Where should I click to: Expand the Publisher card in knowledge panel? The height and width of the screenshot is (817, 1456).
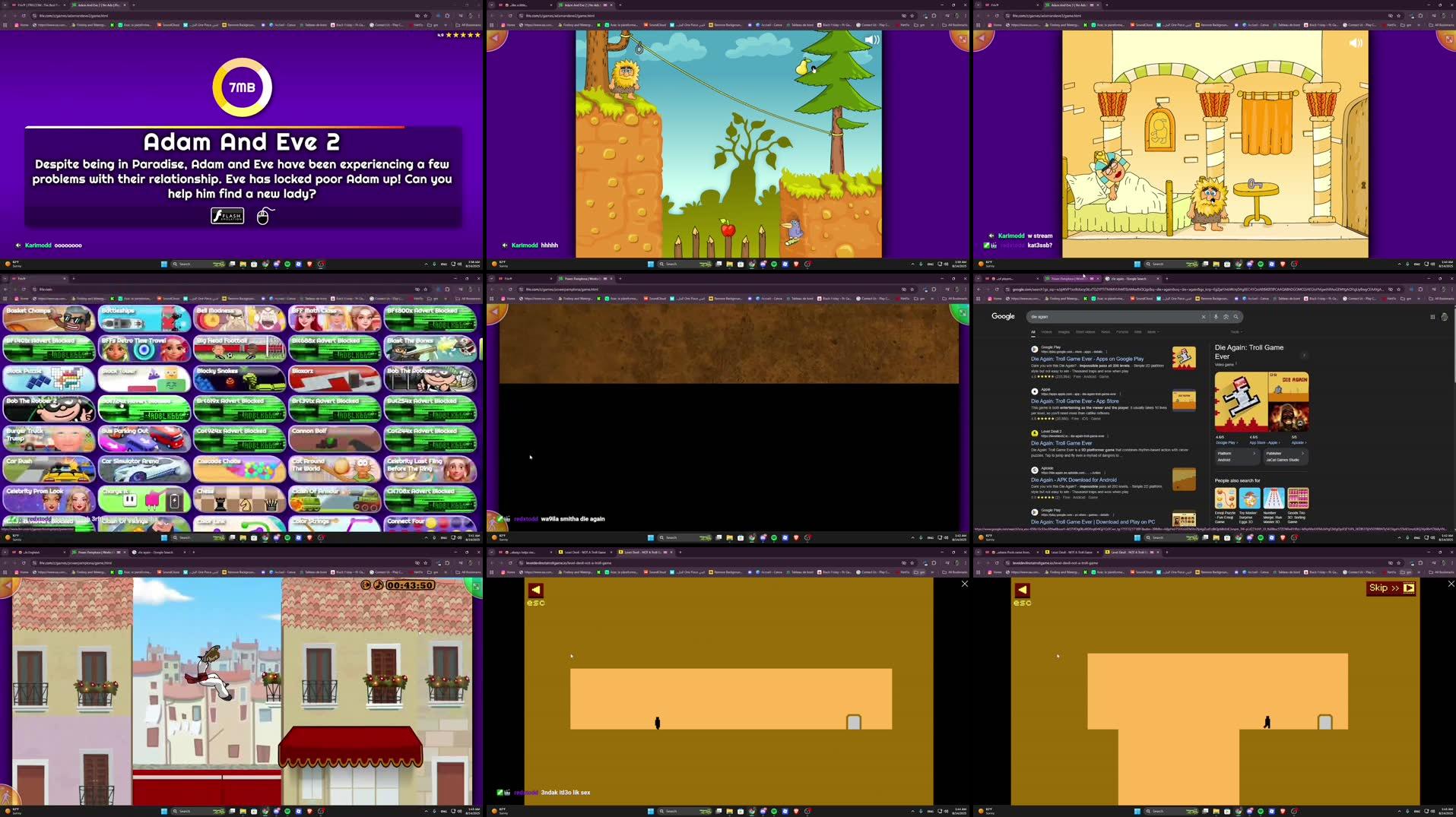pyautogui.click(x=1285, y=456)
